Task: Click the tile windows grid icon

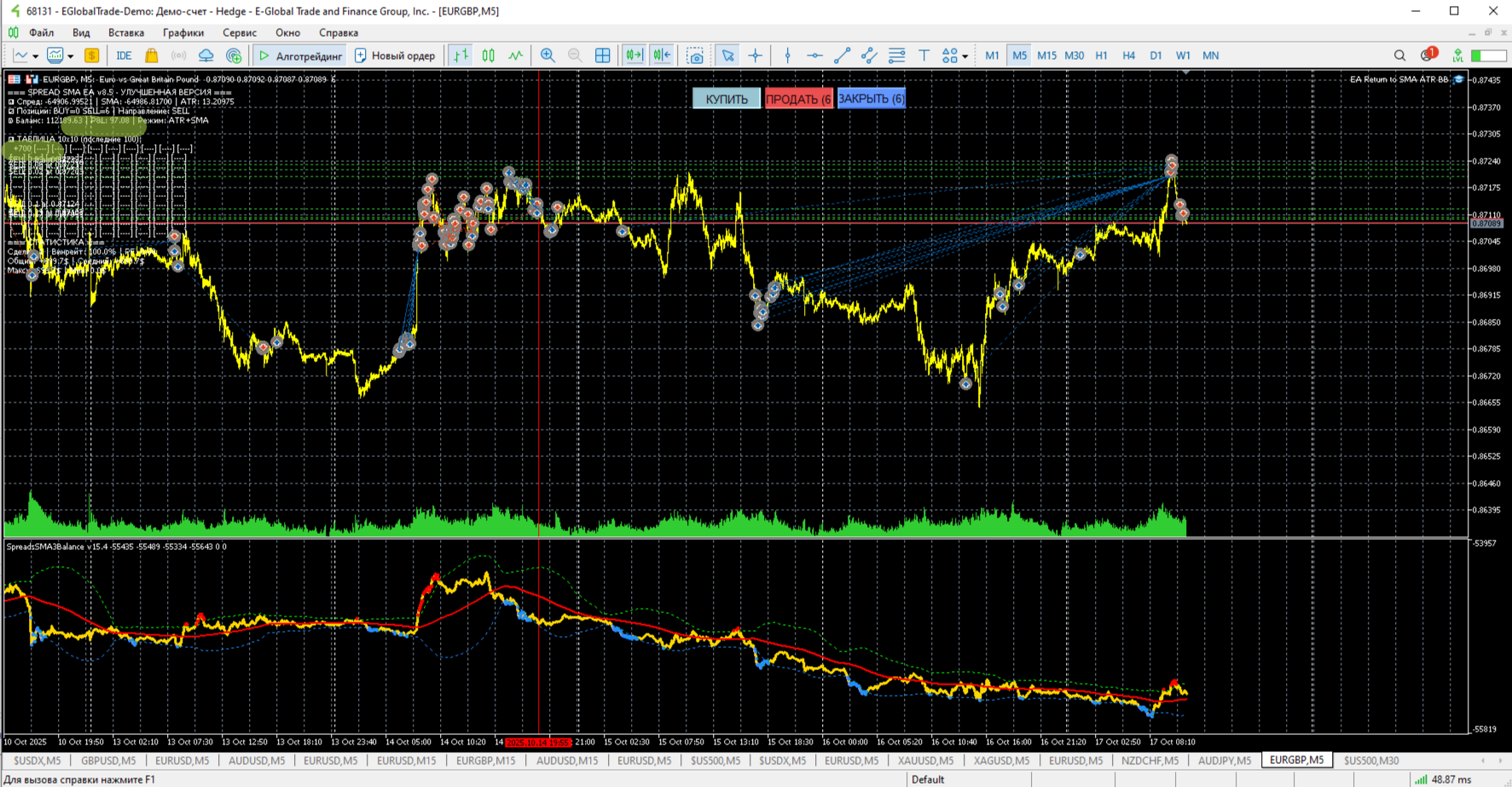Action: click(602, 55)
